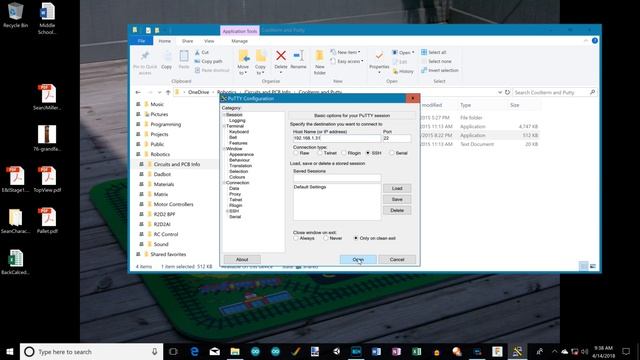Viewport: 640px width, 360px height.
Task: Click the Load saved session button
Action: click(397, 188)
